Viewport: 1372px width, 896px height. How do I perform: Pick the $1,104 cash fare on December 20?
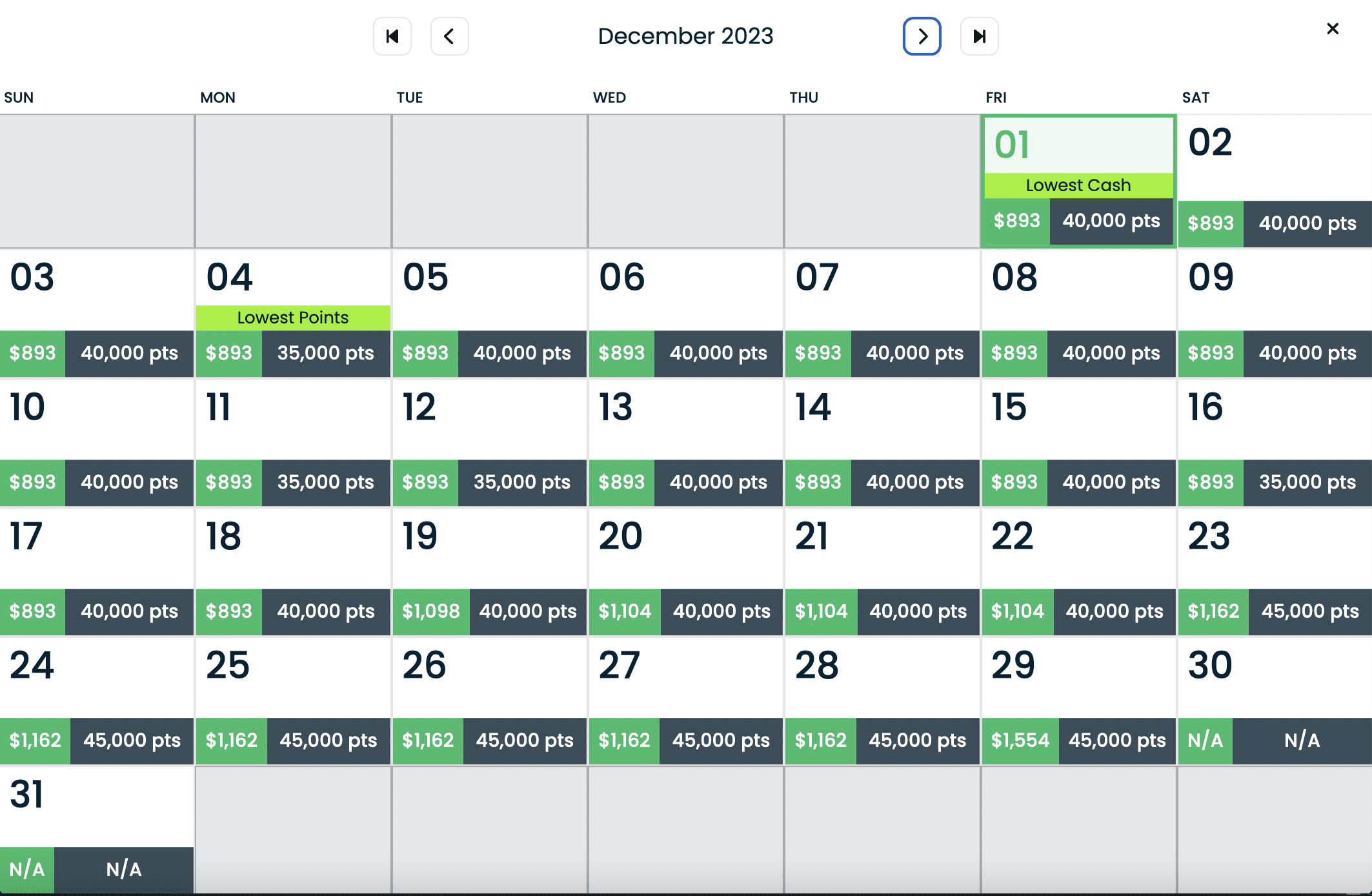(x=625, y=611)
